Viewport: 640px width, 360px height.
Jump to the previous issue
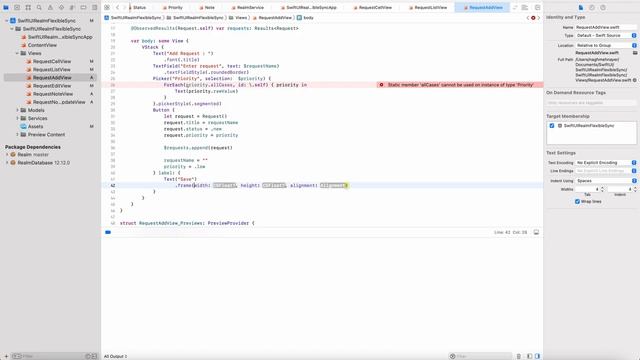point(528,18)
